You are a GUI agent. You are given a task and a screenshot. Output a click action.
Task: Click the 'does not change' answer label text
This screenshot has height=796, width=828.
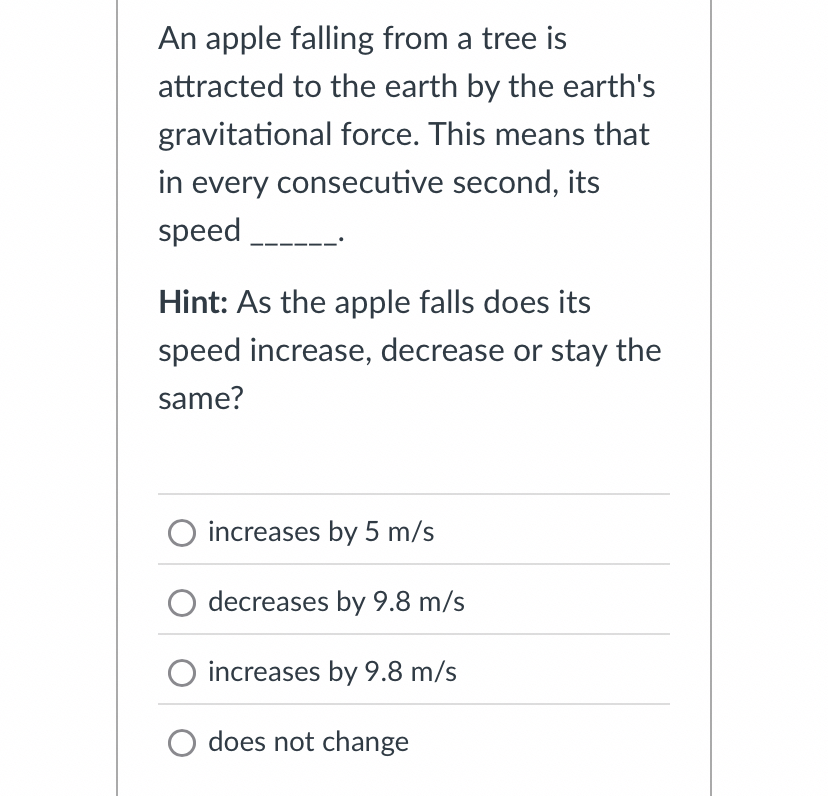coord(308,742)
